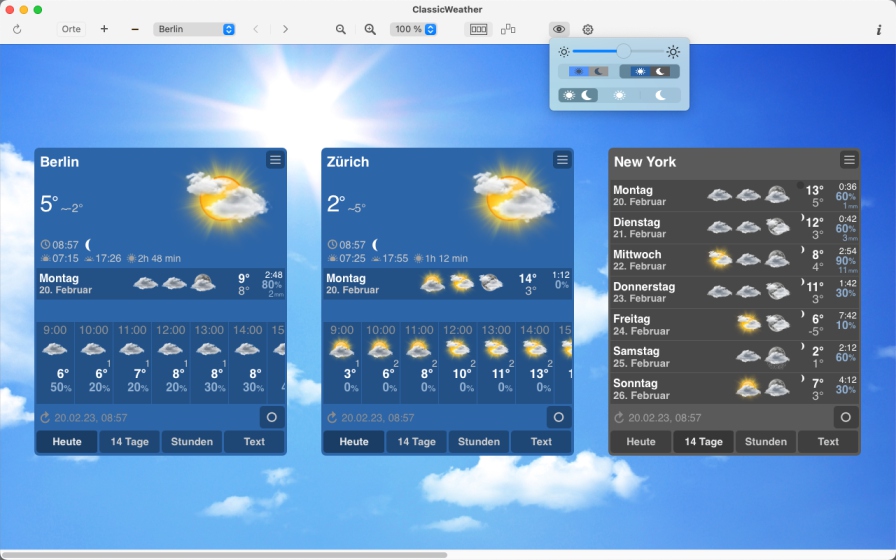
Task: Click the Berlin card city title
Action: pyautogui.click(x=59, y=162)
